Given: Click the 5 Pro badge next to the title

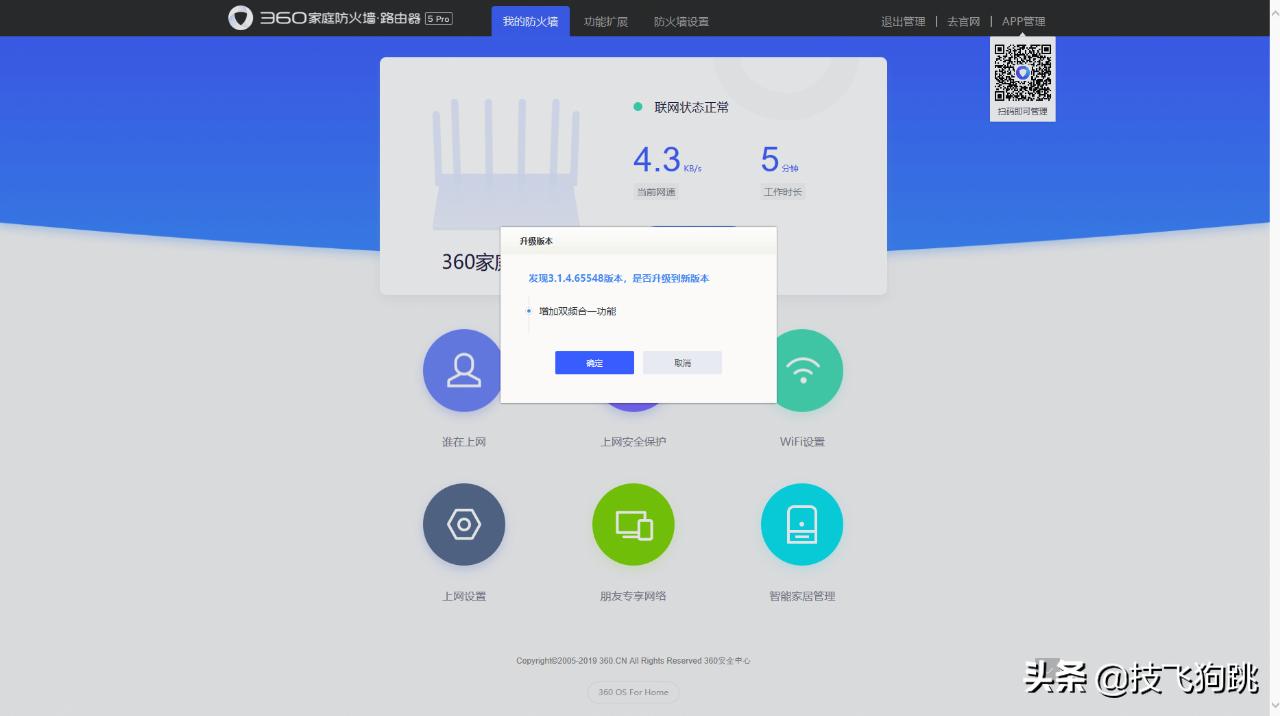Looking at the screenshot, I should pyautogui.click(x=437, y=17).
